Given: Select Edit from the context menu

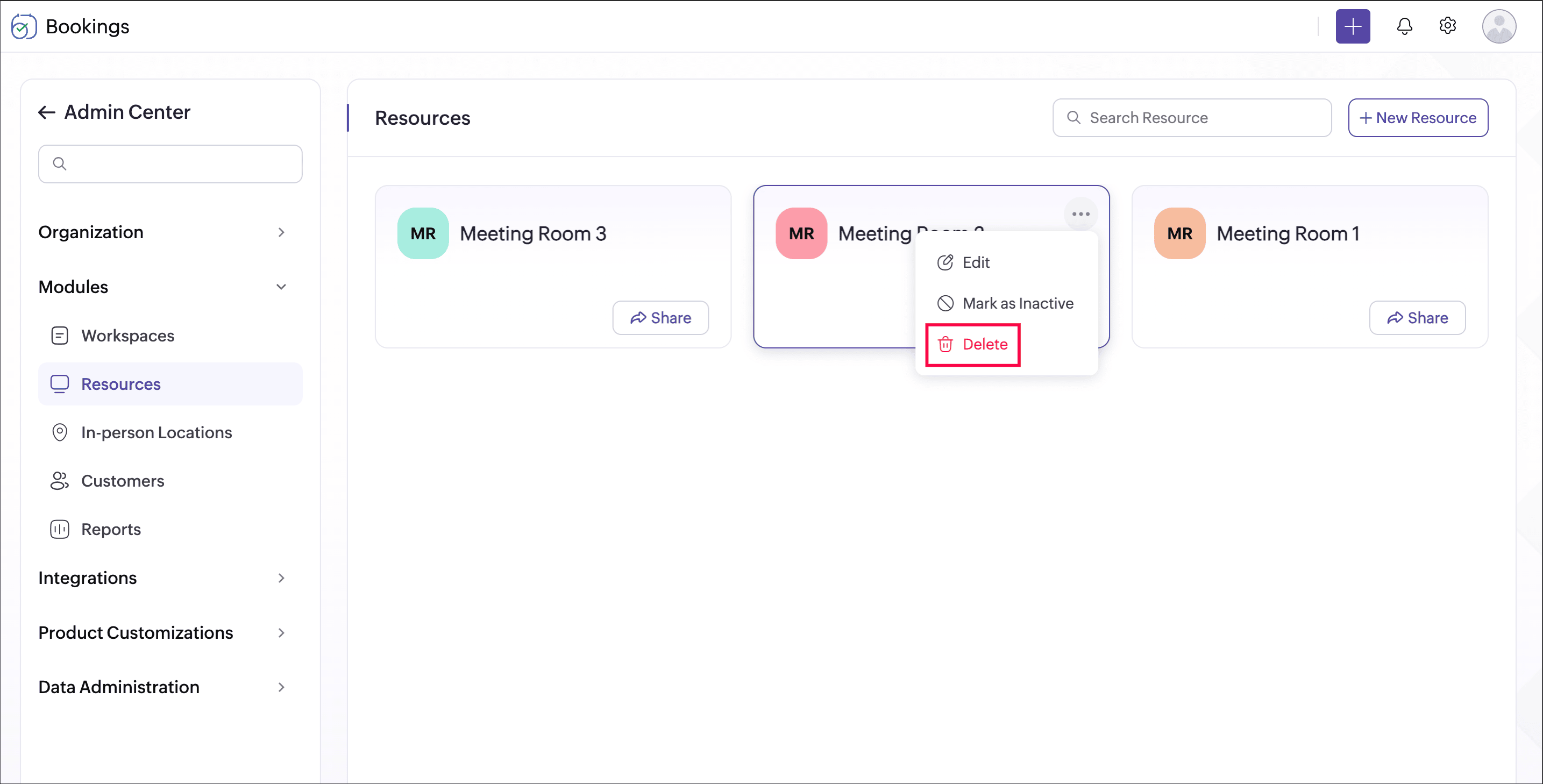Looking at the screenshot, I should coord(1006,262).
